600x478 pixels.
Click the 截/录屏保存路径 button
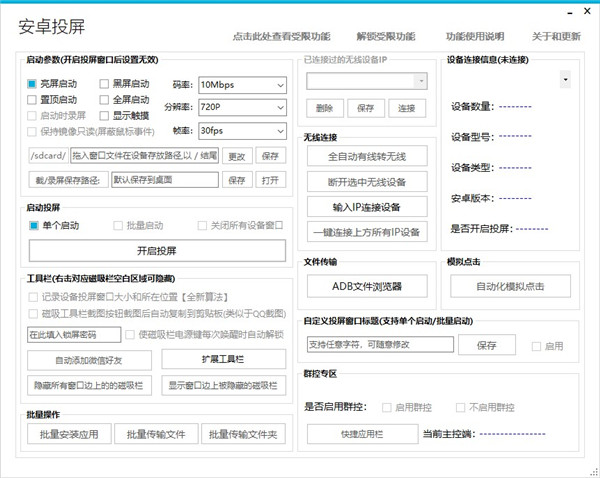68,180
